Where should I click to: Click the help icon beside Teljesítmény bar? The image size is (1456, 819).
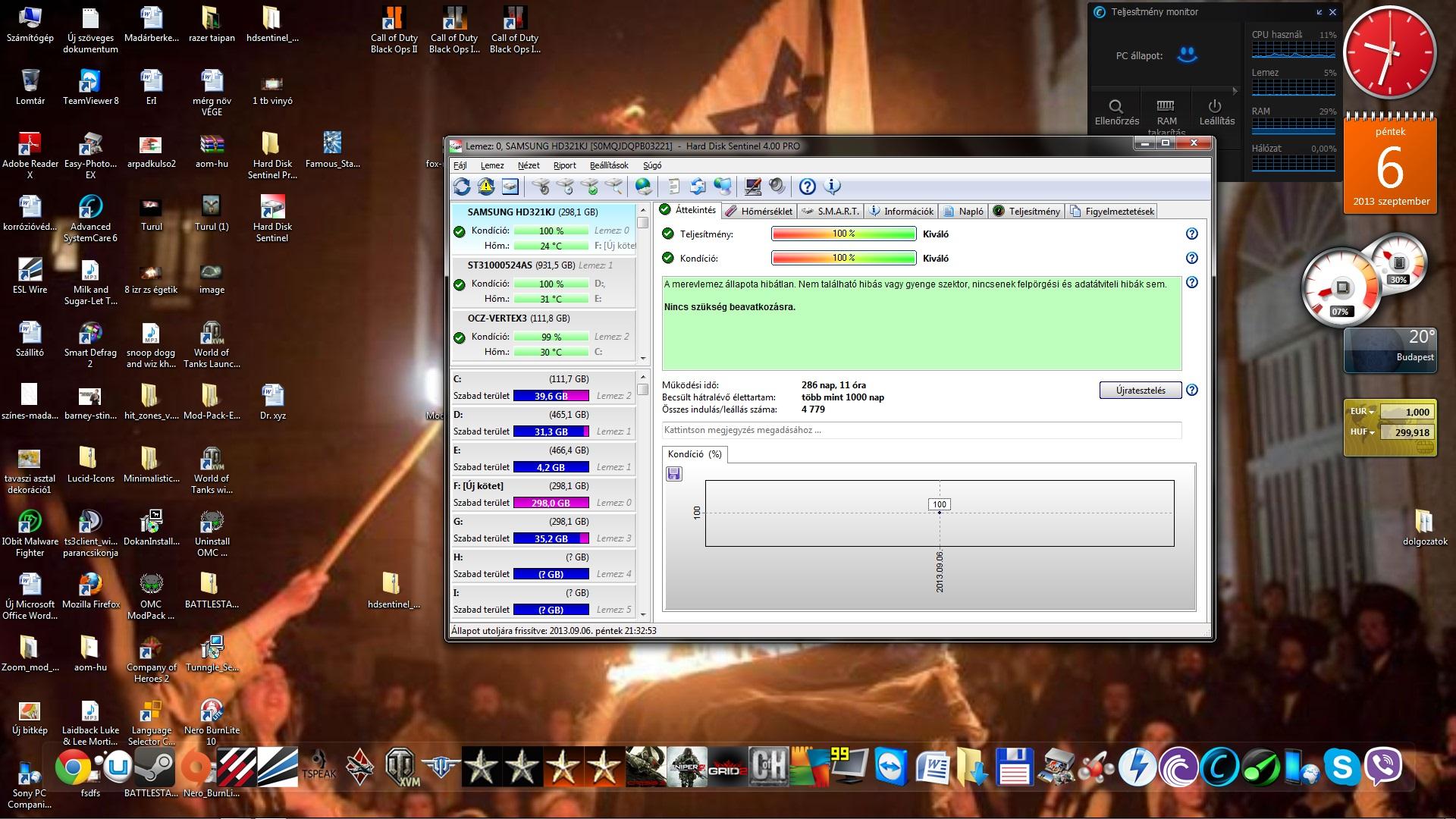pyautogui.click(x=1191, y=234)
